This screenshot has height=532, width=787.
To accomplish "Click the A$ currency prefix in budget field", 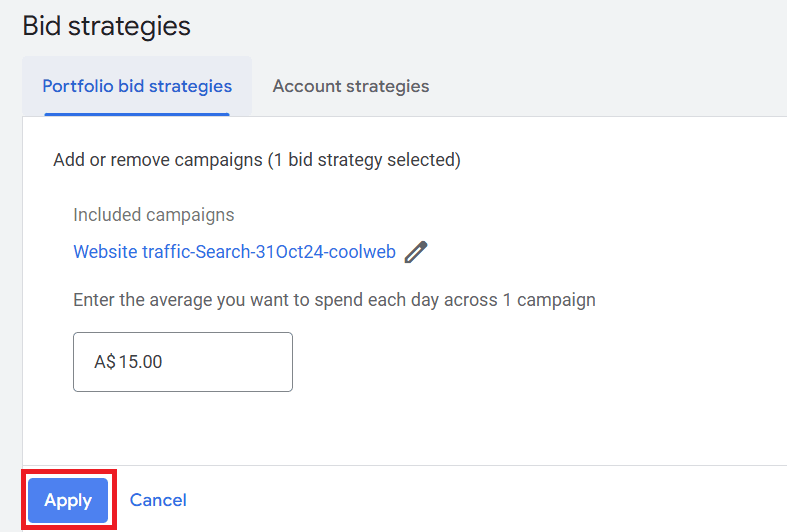I will [105, 362].
